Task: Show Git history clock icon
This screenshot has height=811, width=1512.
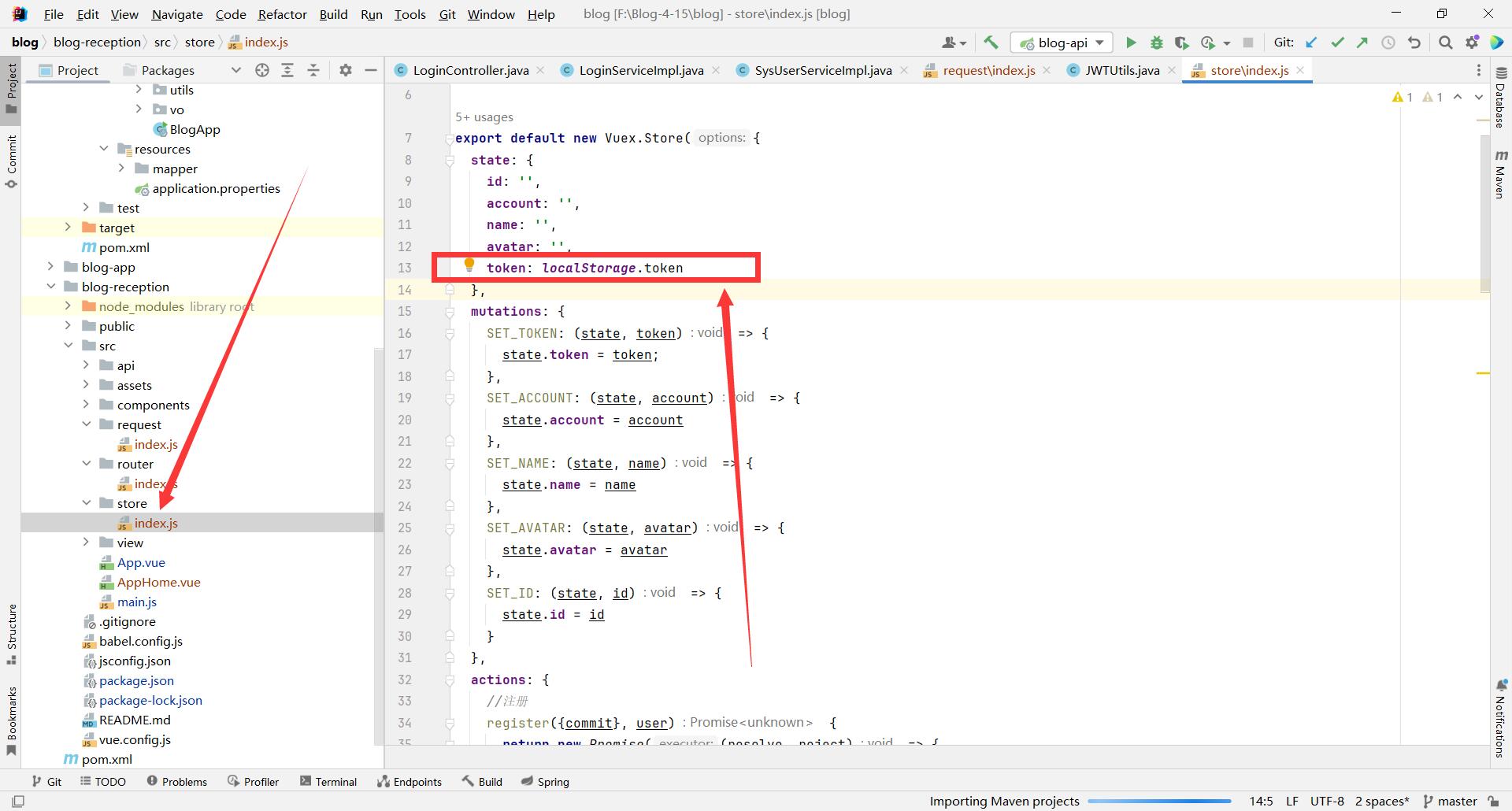Action: coord(1388,43)
